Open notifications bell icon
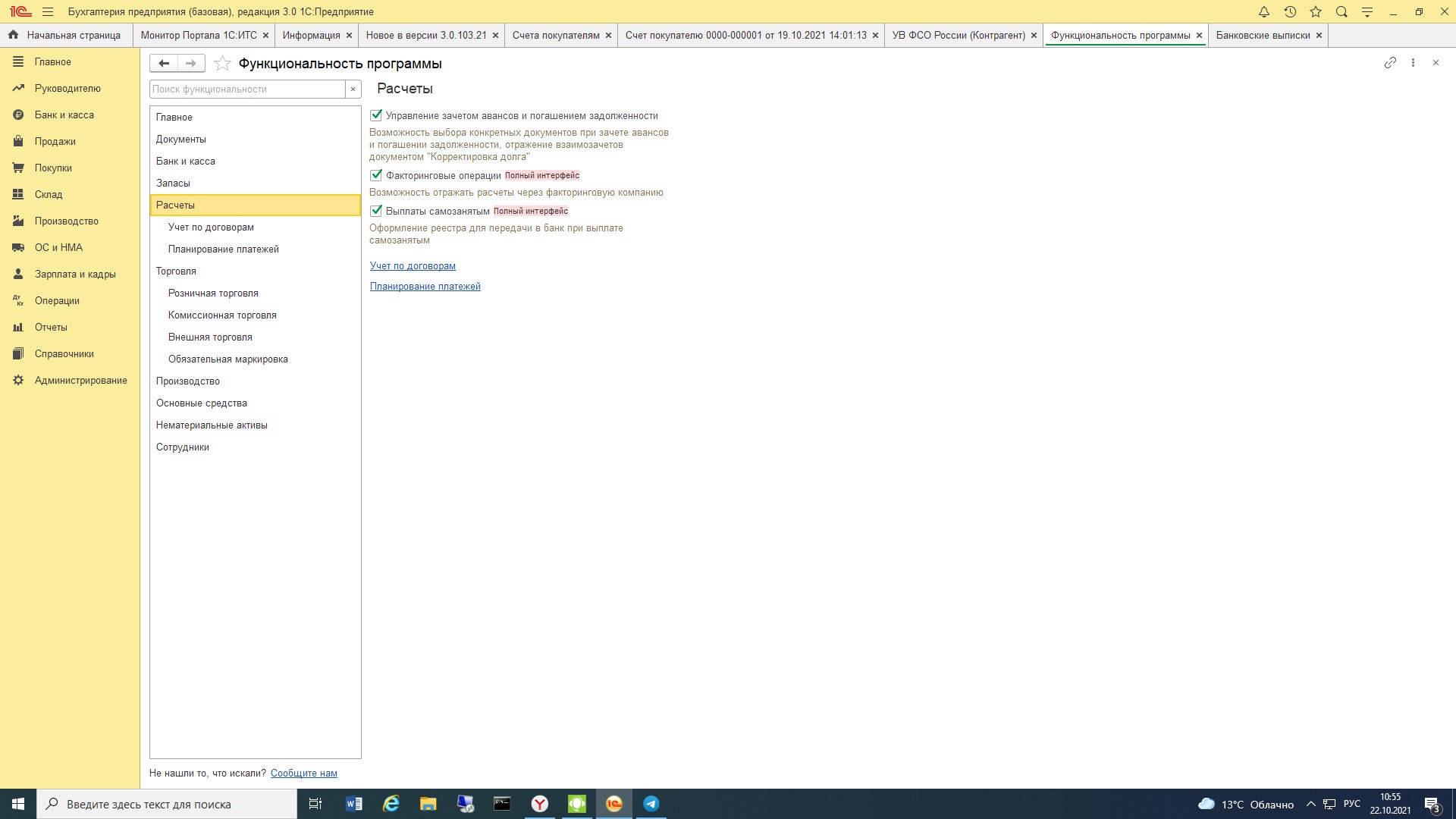This screenshot has width=1456, height=819. pos(1264,11)
